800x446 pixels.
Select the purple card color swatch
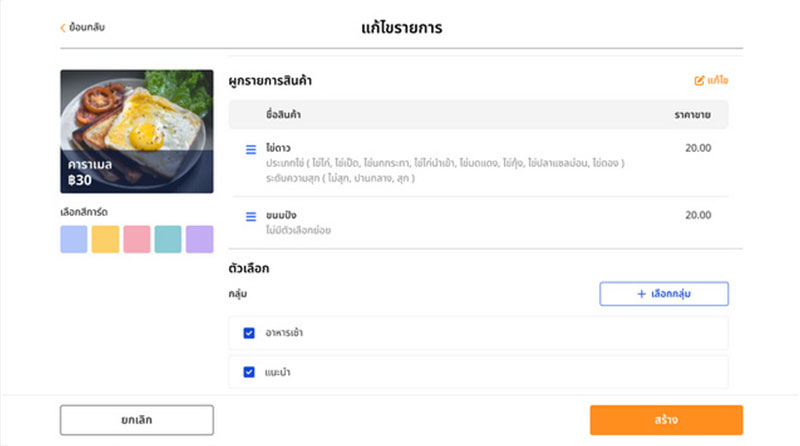[199, 239]
